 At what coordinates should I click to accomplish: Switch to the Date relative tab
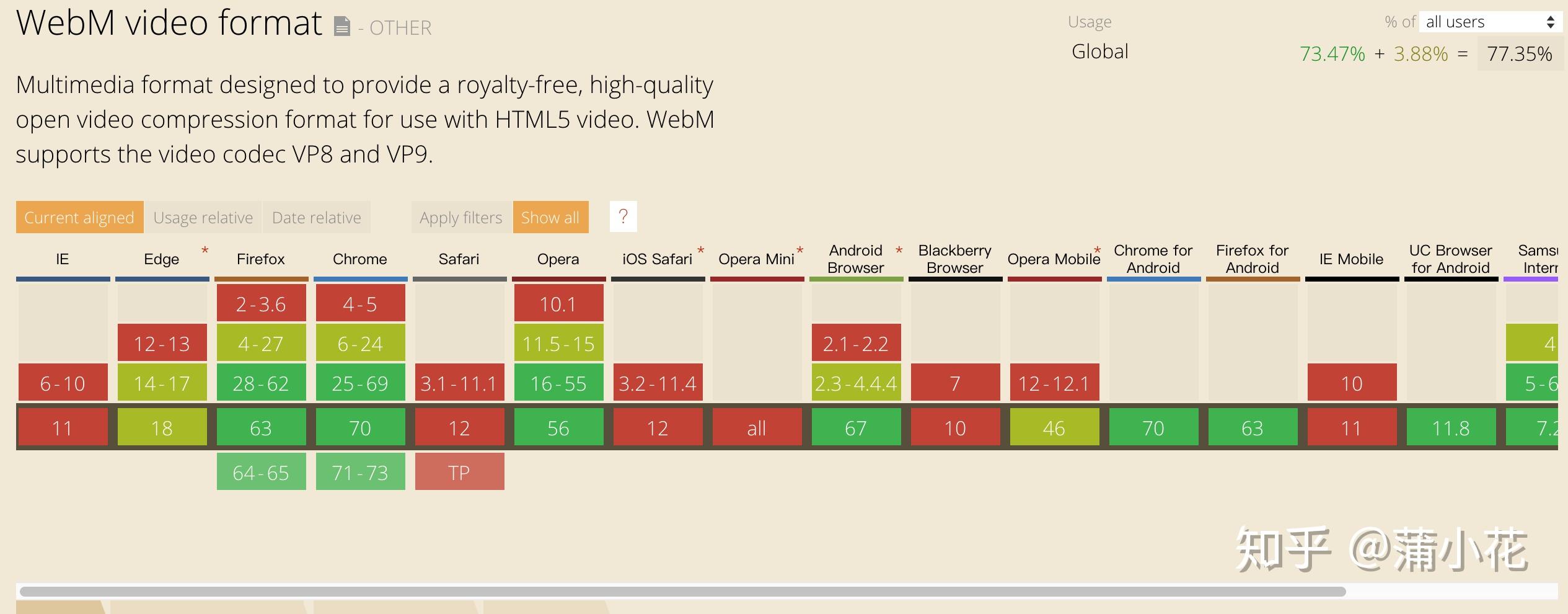click(316, 217)
